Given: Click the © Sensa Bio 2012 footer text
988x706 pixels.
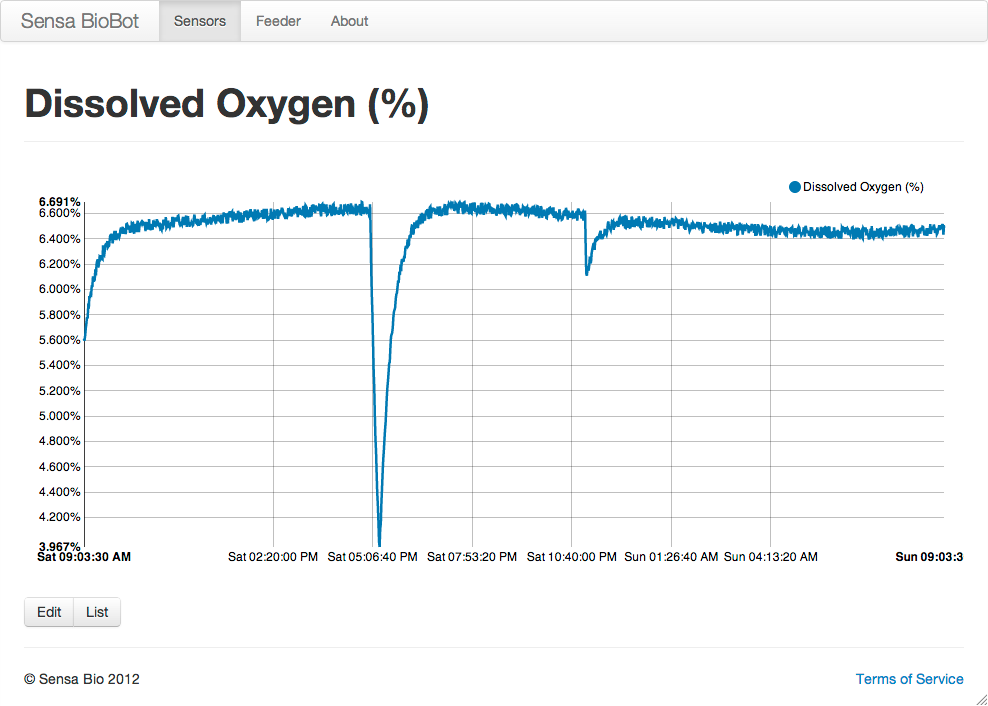Looking at the screenshot, I should (82, 679).
